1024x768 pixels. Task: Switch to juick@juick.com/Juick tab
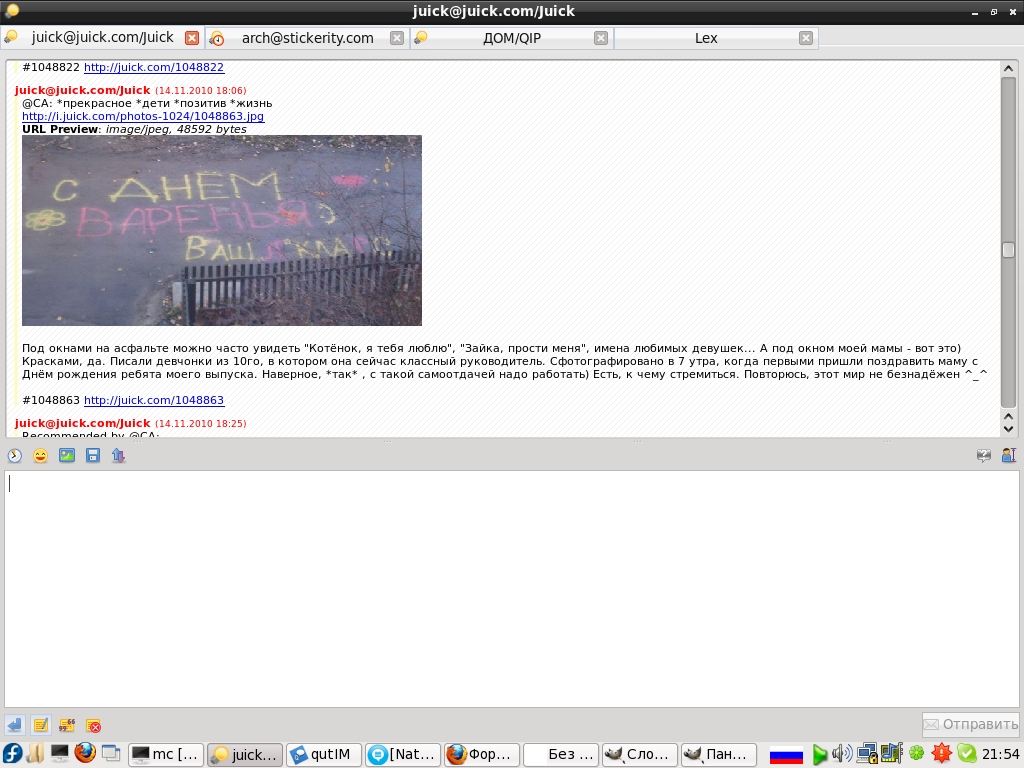[103, 37]
